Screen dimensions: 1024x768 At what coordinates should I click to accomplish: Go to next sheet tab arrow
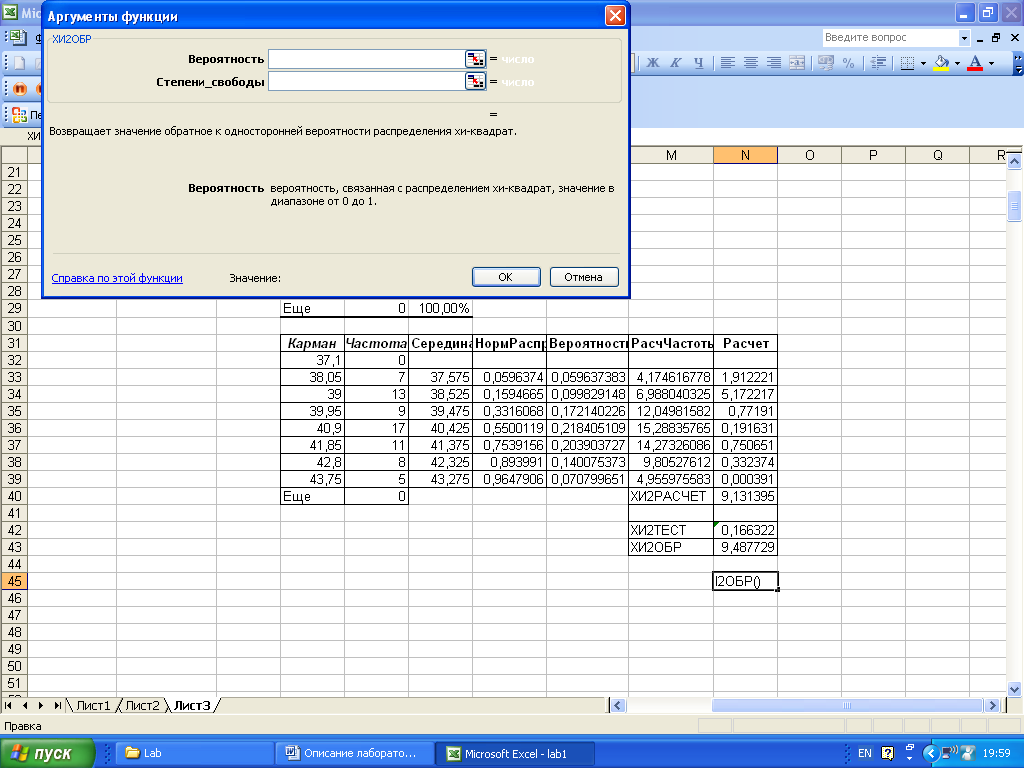click(41, 705)
